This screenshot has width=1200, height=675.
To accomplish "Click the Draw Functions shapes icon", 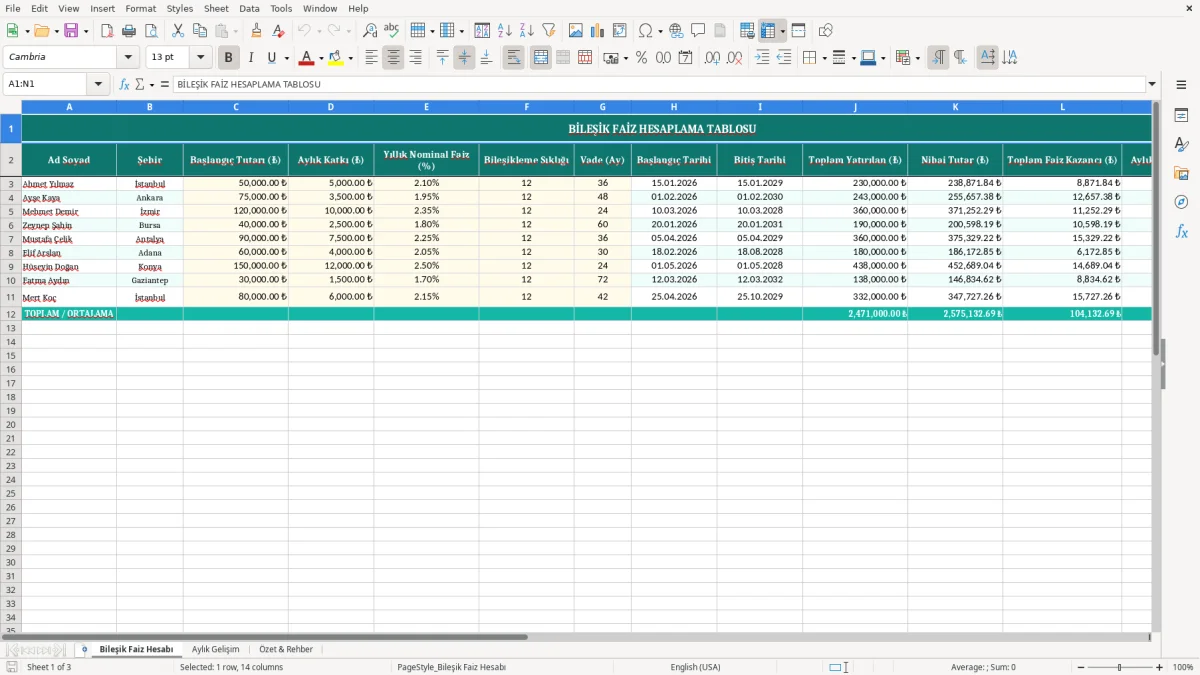I will (x=825, y=31).
